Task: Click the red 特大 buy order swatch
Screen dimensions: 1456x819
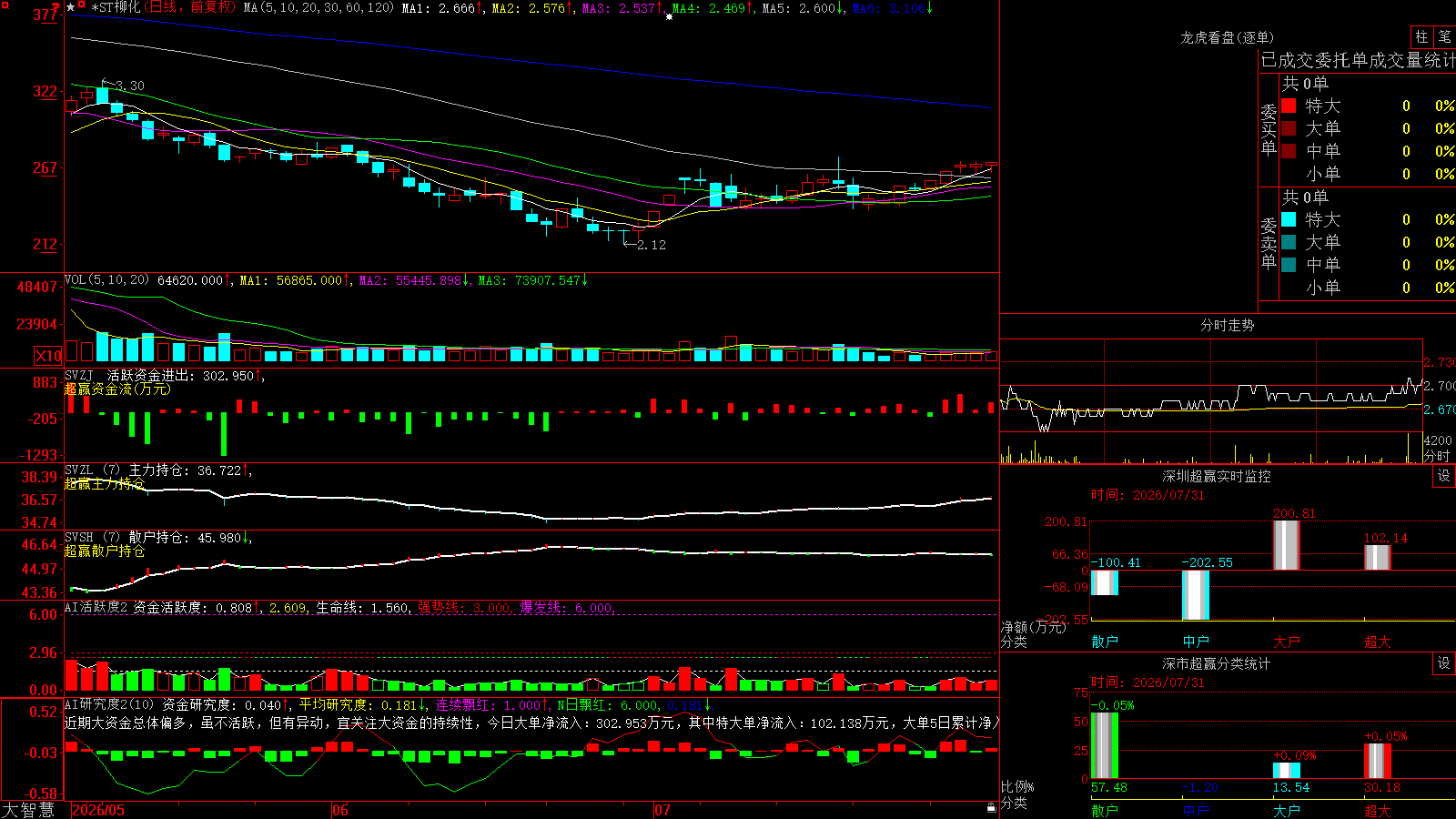Action: coord(1289,106)
